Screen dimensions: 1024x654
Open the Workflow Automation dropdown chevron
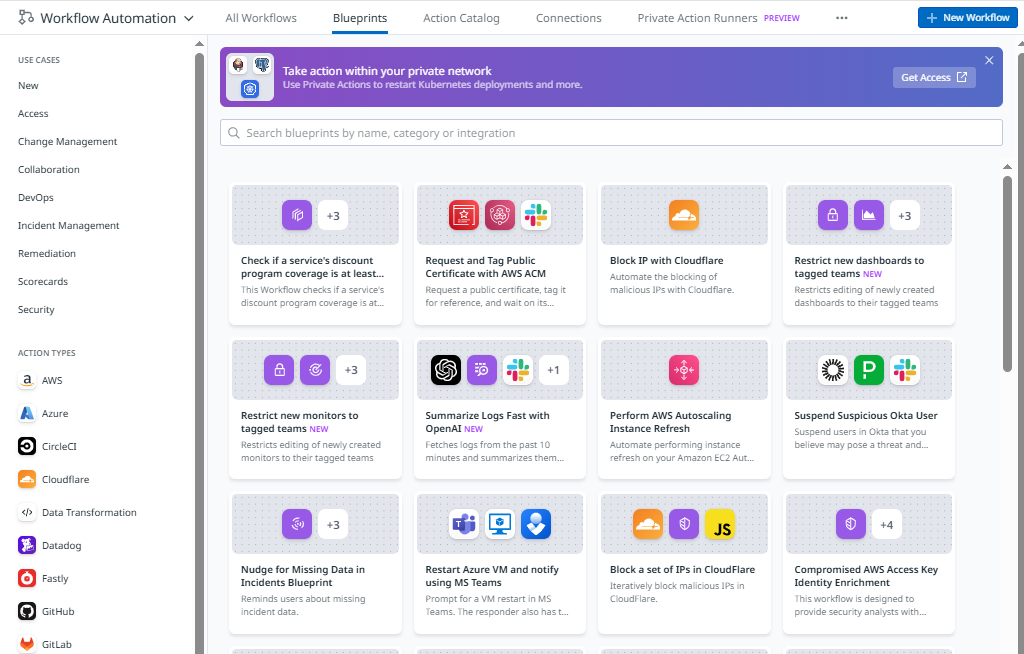pos(189,18)
